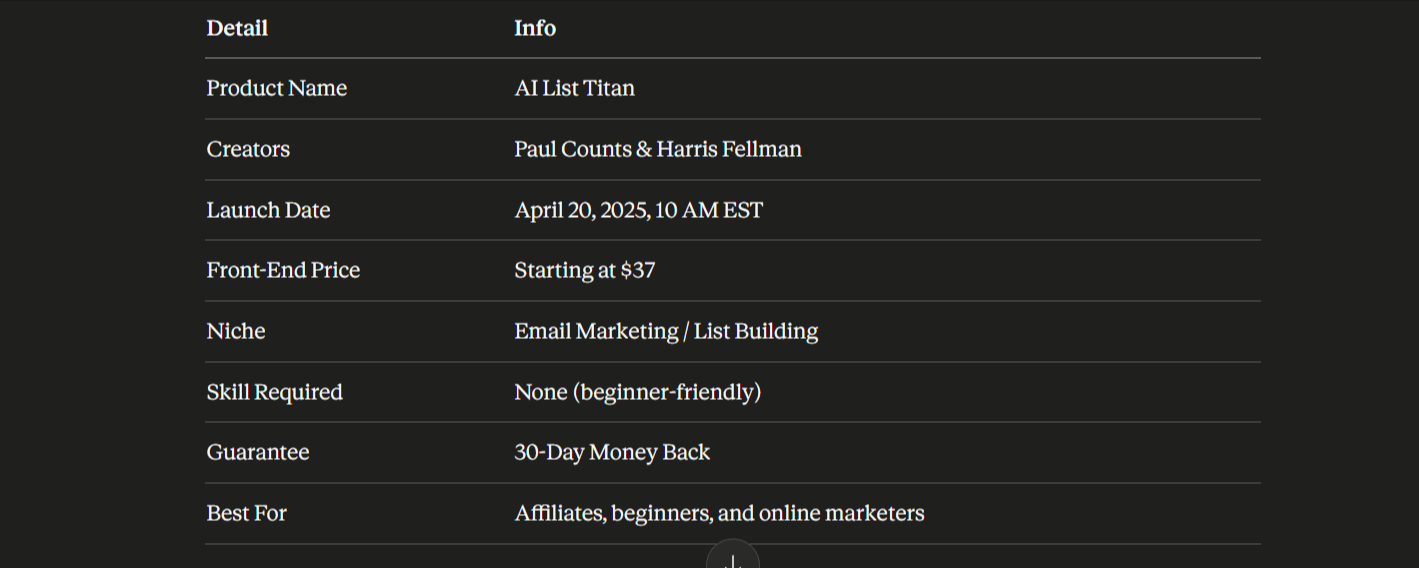The width and height of the screenshot is (1419, 568).
Task: Click the word "Titan" in product name
Action: coord(609,88)
